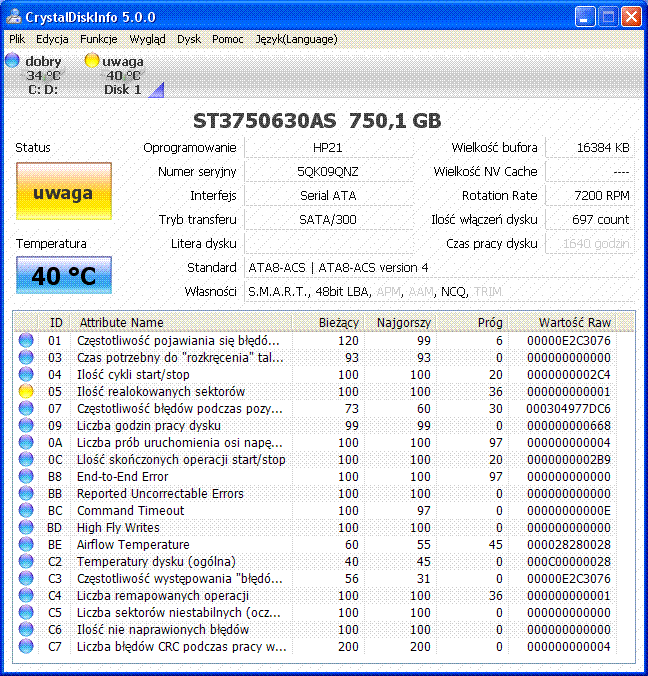The height and width of the screenshot is (676, 648).
Task: Open the Dysk menu
Action: click(x=189, y=39)
